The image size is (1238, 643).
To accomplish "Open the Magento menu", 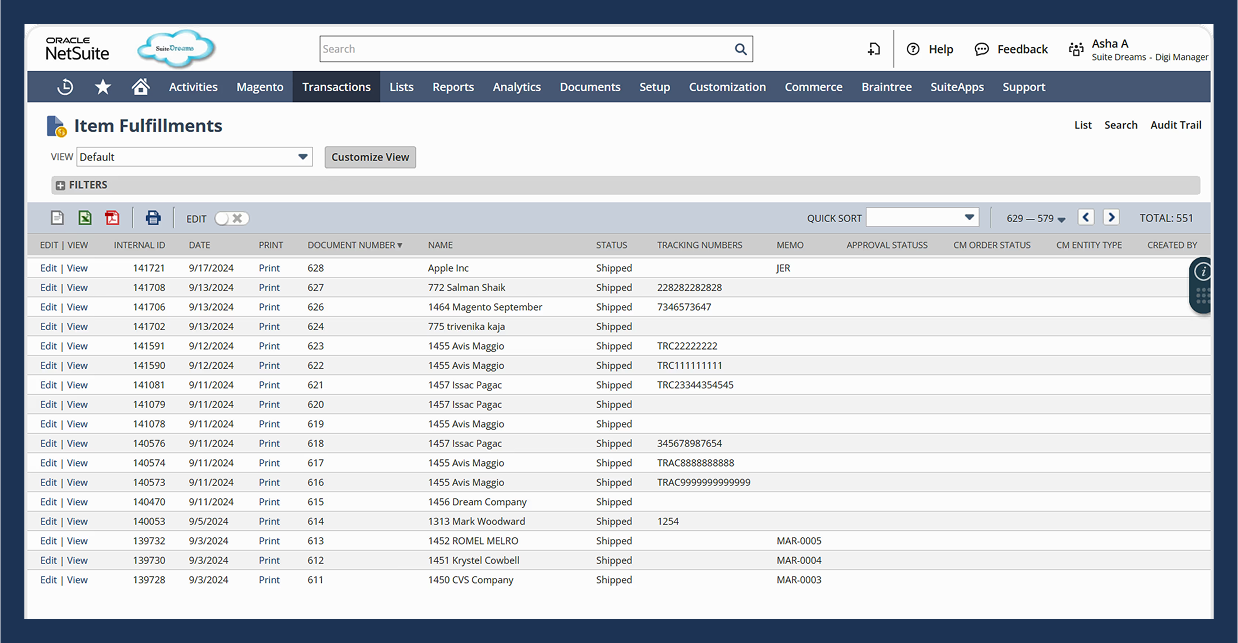I will [259, 87].
